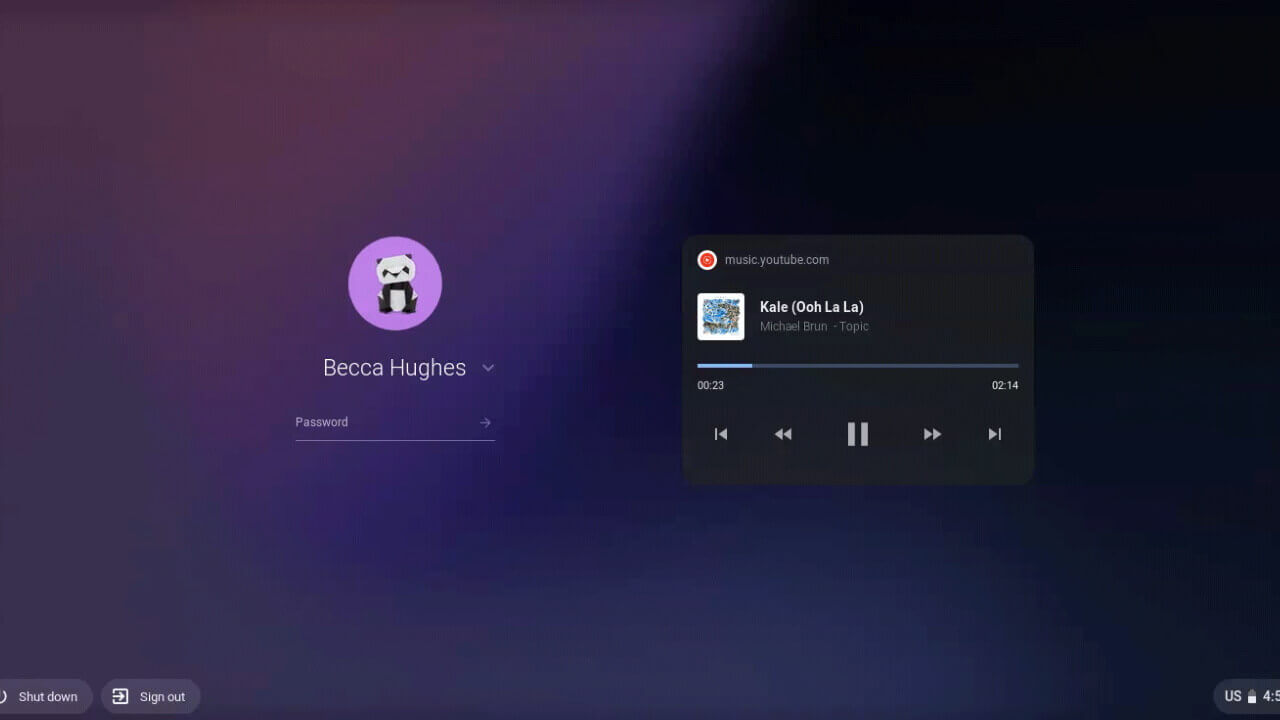Select the previous track icon
Screen dimensions: 1280x720
(x=720, y=433)
